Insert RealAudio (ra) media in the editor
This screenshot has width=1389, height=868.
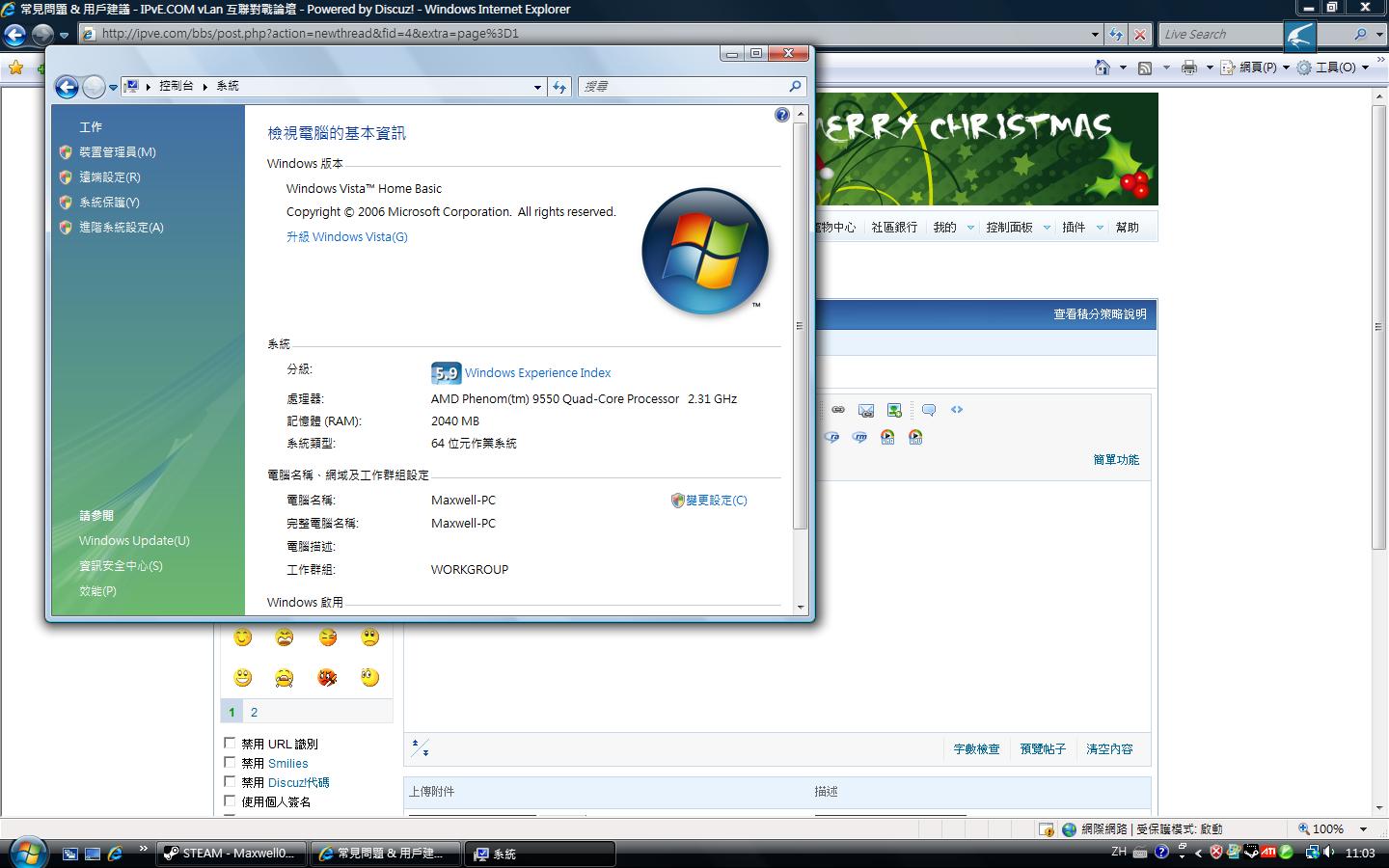(x=832, y=437)
